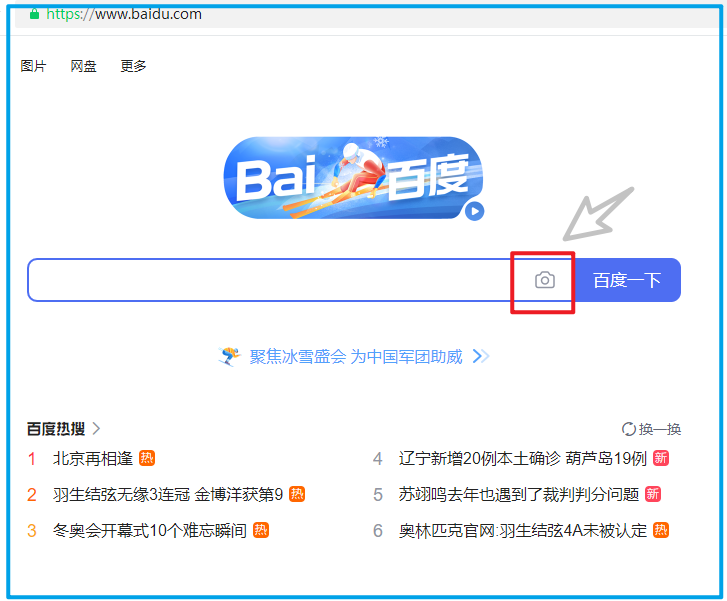Click the 百度一下 search button
727x601 pixels.
[627, 280]
